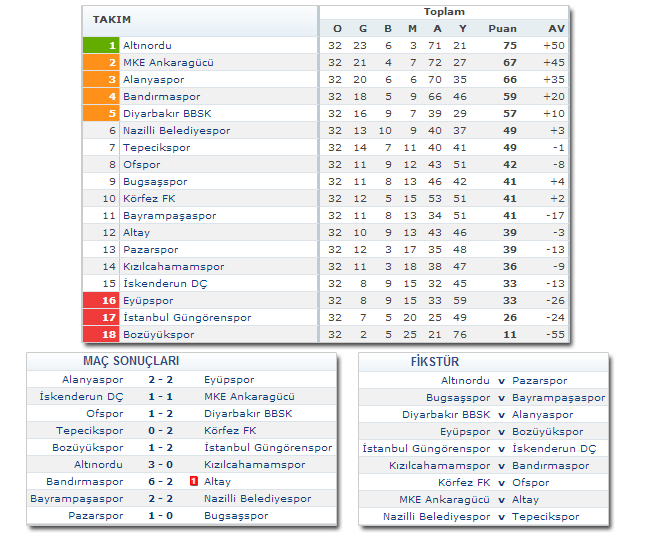Click Diyarbakır BBSK in the fixtures list

point(447,414)
